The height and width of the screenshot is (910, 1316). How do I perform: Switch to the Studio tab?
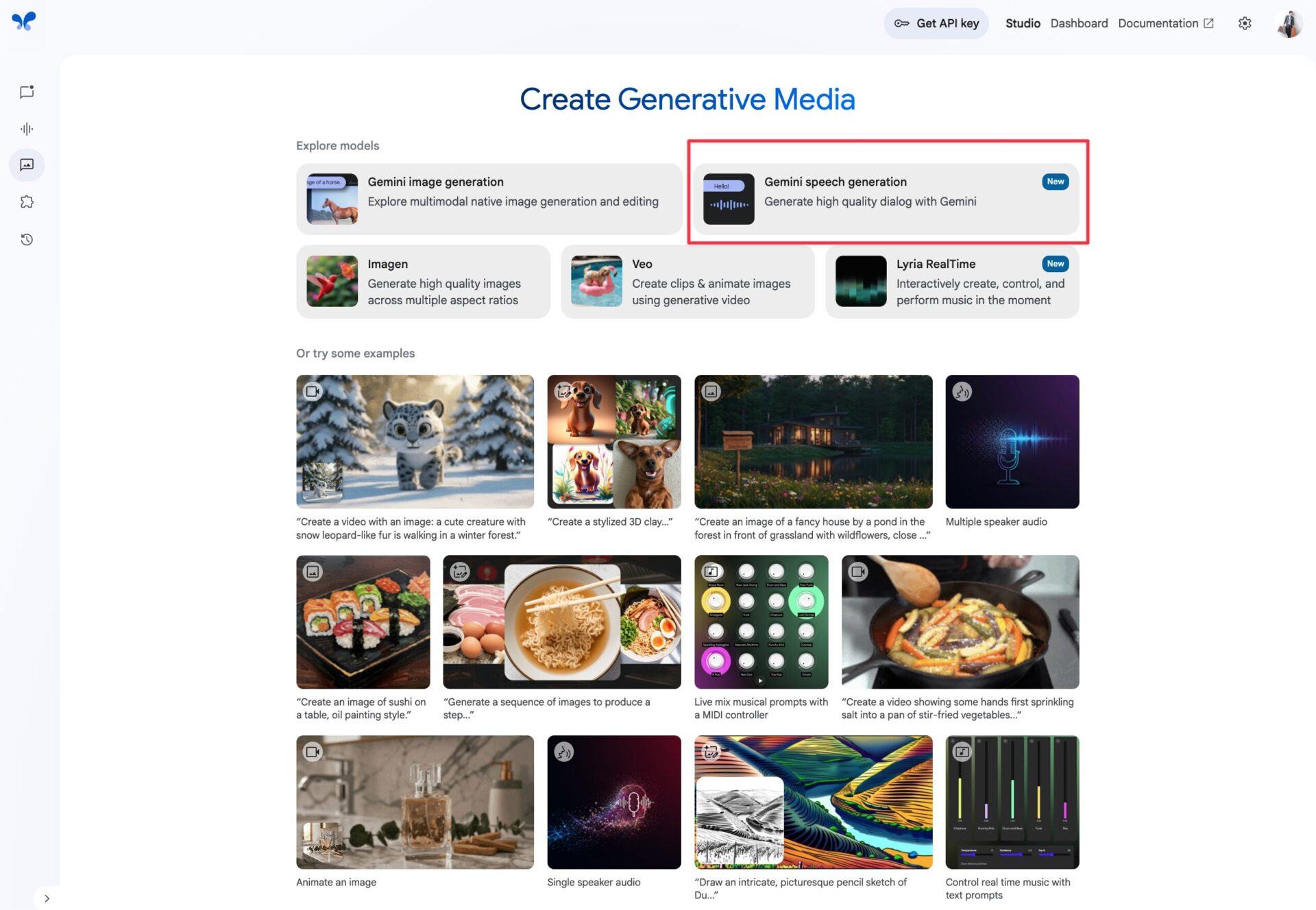[1023, 23]
